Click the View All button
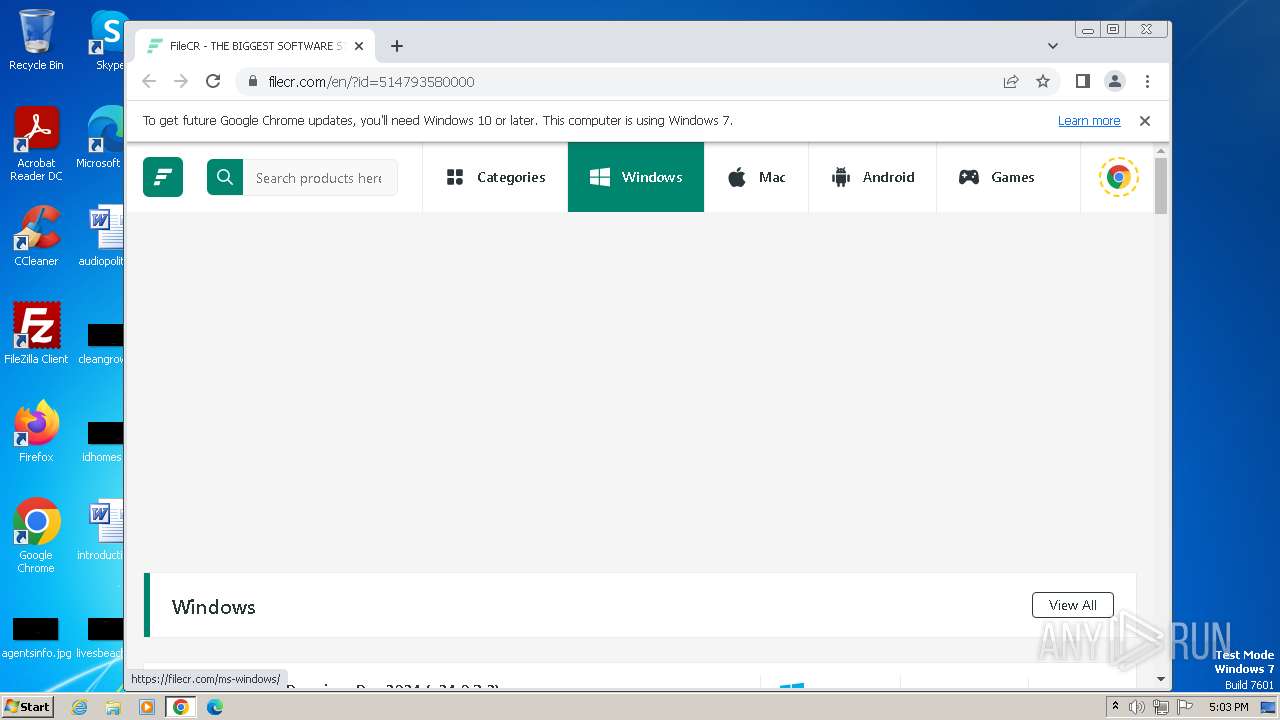The image size is (1280, 720). coord(1072,605)
